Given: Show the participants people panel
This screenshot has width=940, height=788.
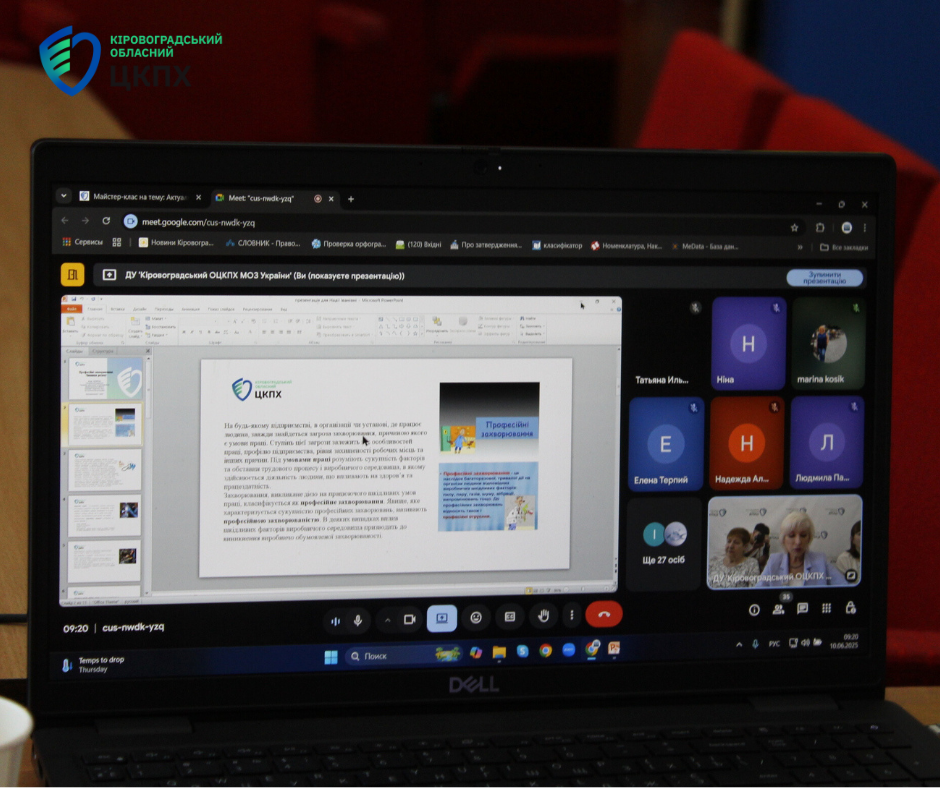Looking at the screenshot, I should tap(778, 608).
